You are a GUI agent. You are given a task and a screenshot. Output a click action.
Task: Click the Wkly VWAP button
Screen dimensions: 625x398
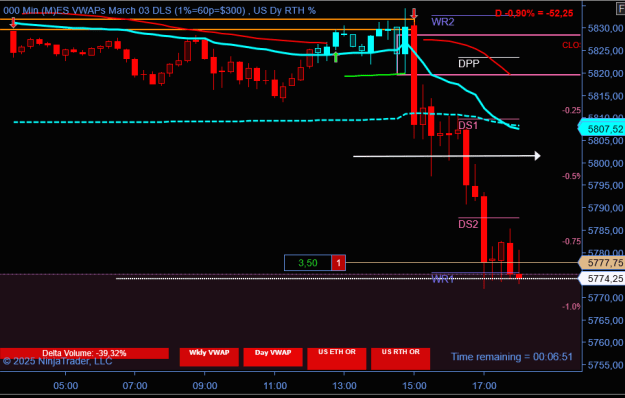click(x=209, y=357)
